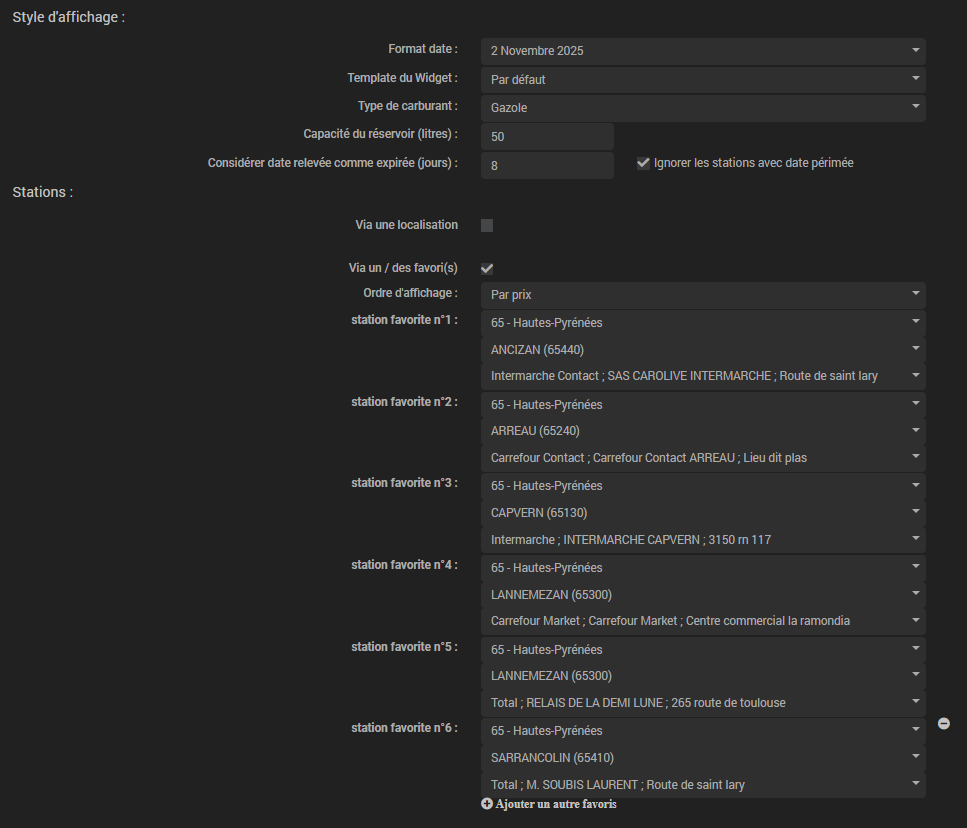The height and width of the screenshot is (828, 967).
Task: Open the Template du Widget dropdown
Action: click(703, 79)
